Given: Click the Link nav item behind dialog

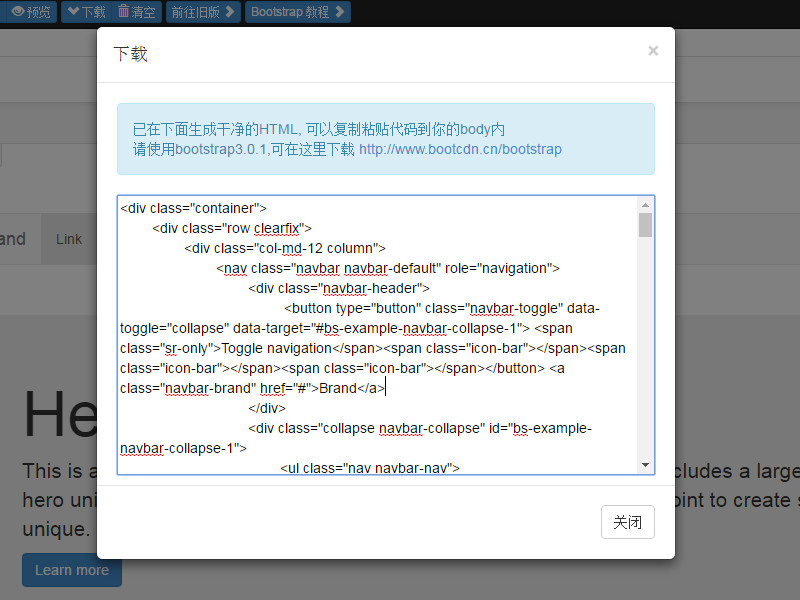Looking at the screenshot, I should click(69, 239).
